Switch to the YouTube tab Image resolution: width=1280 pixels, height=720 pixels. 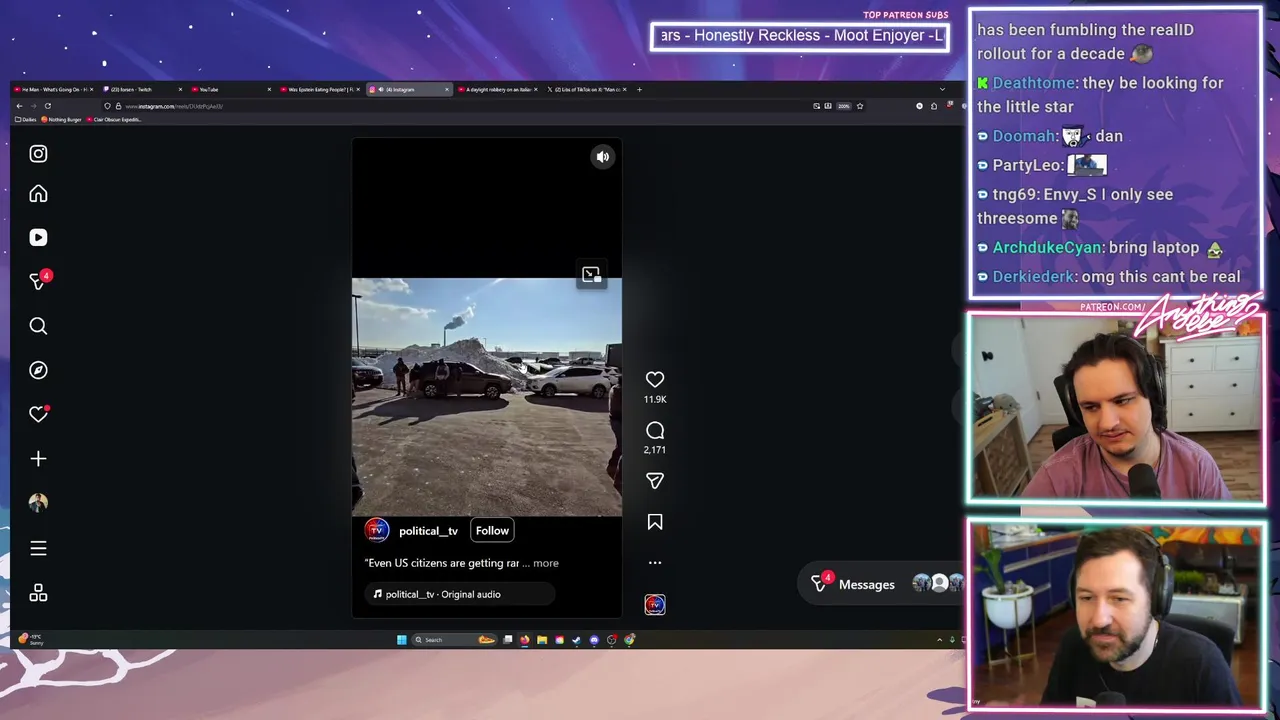[x=232, y=90]
